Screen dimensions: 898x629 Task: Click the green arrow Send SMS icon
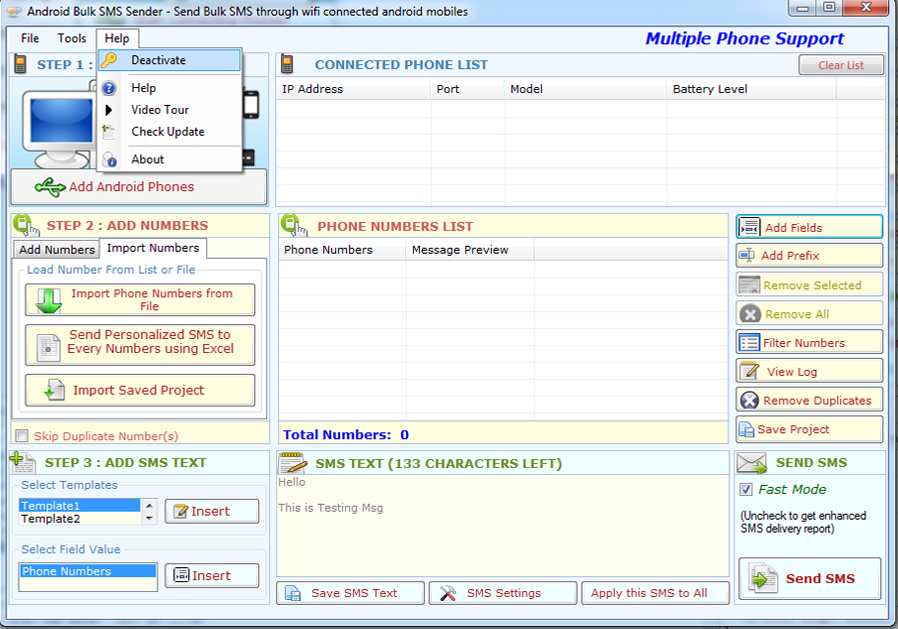(763, 579)
